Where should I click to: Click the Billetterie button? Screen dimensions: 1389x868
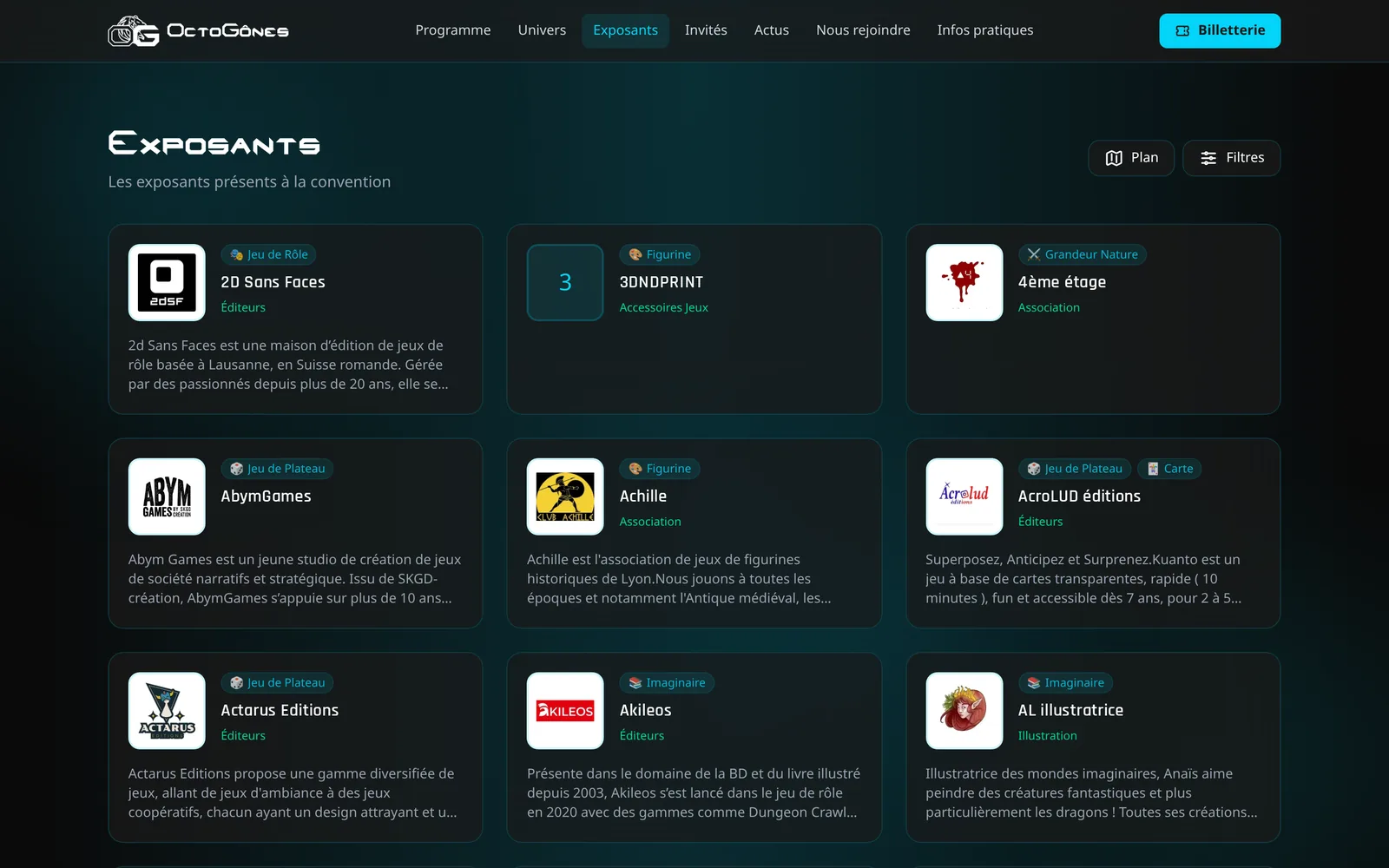(1220, 30)
